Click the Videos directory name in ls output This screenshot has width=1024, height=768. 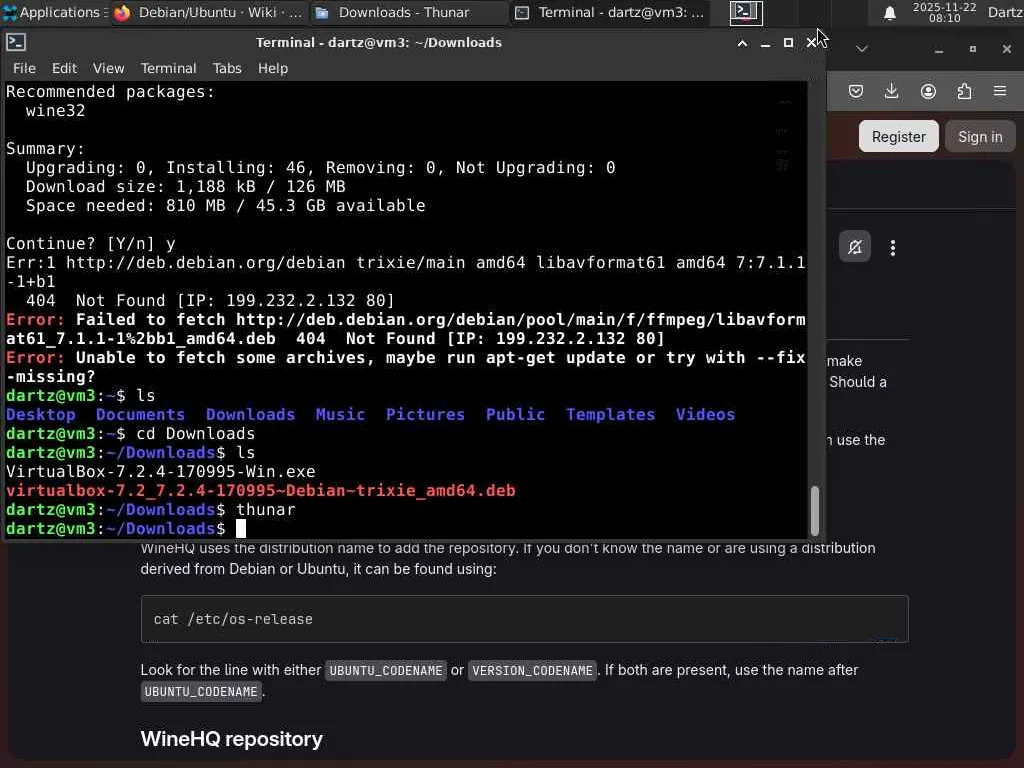point(705,415)
